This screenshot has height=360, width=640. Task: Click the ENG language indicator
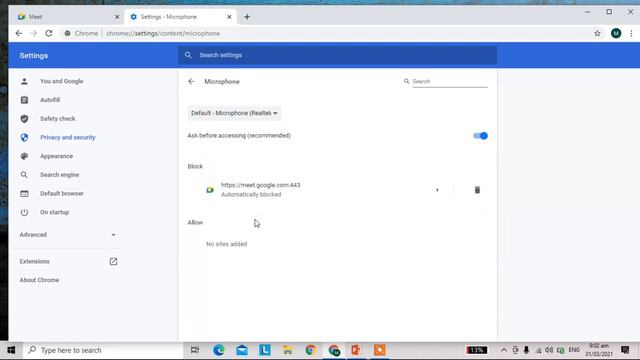[574, 350]
